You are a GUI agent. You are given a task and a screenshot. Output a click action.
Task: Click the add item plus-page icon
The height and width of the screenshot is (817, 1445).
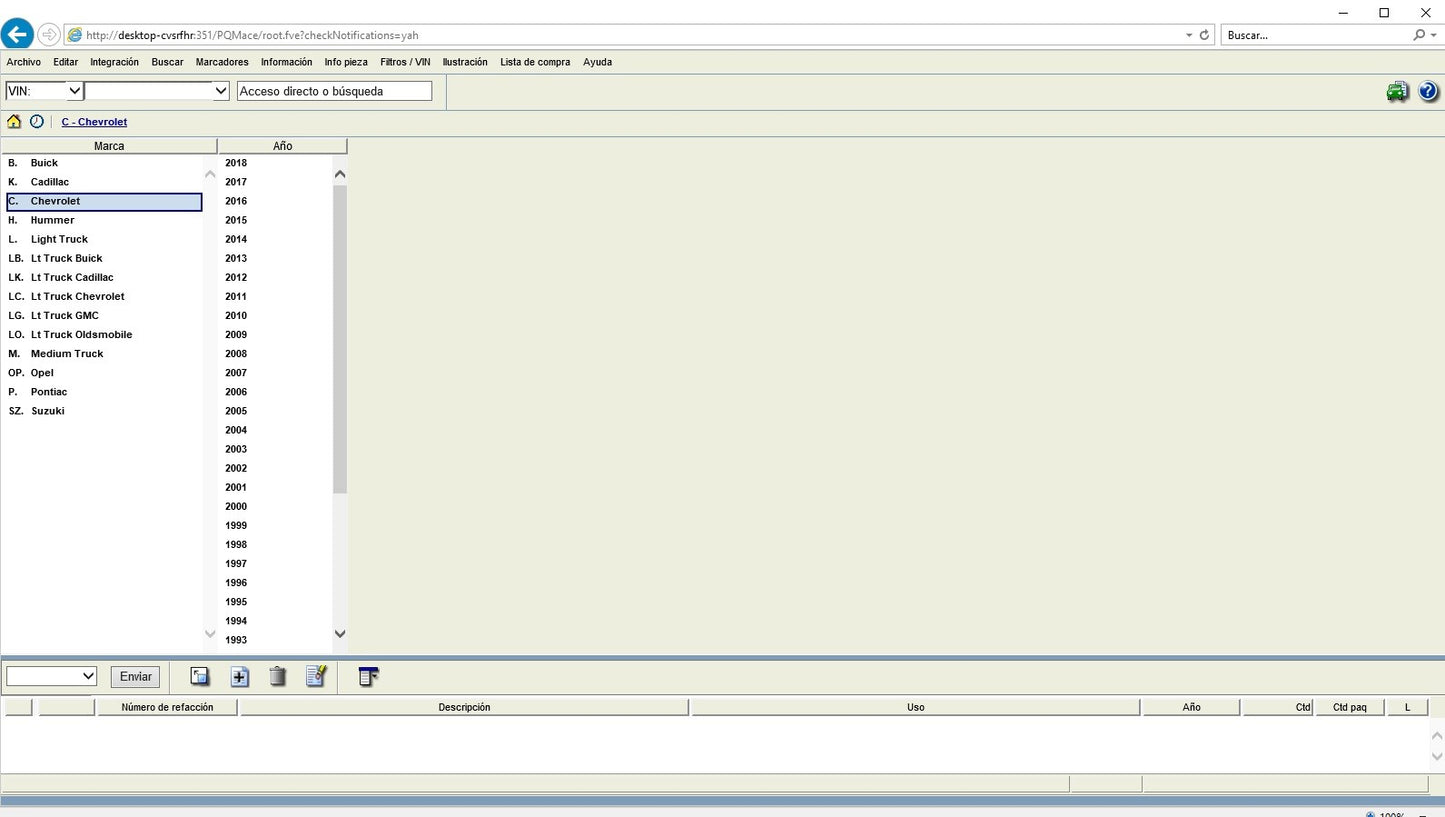240,677
